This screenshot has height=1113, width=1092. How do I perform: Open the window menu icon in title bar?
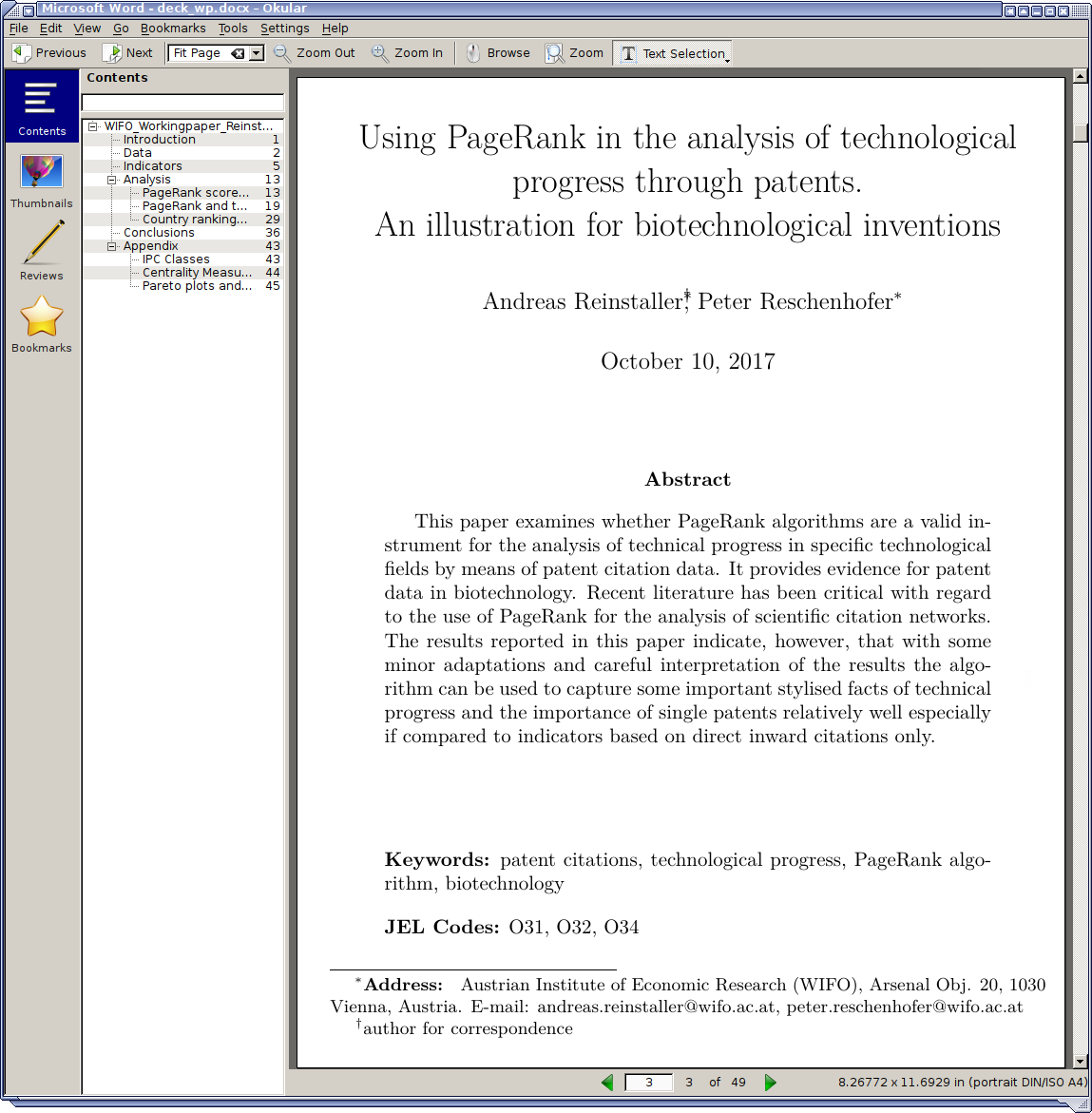point(29,10)
